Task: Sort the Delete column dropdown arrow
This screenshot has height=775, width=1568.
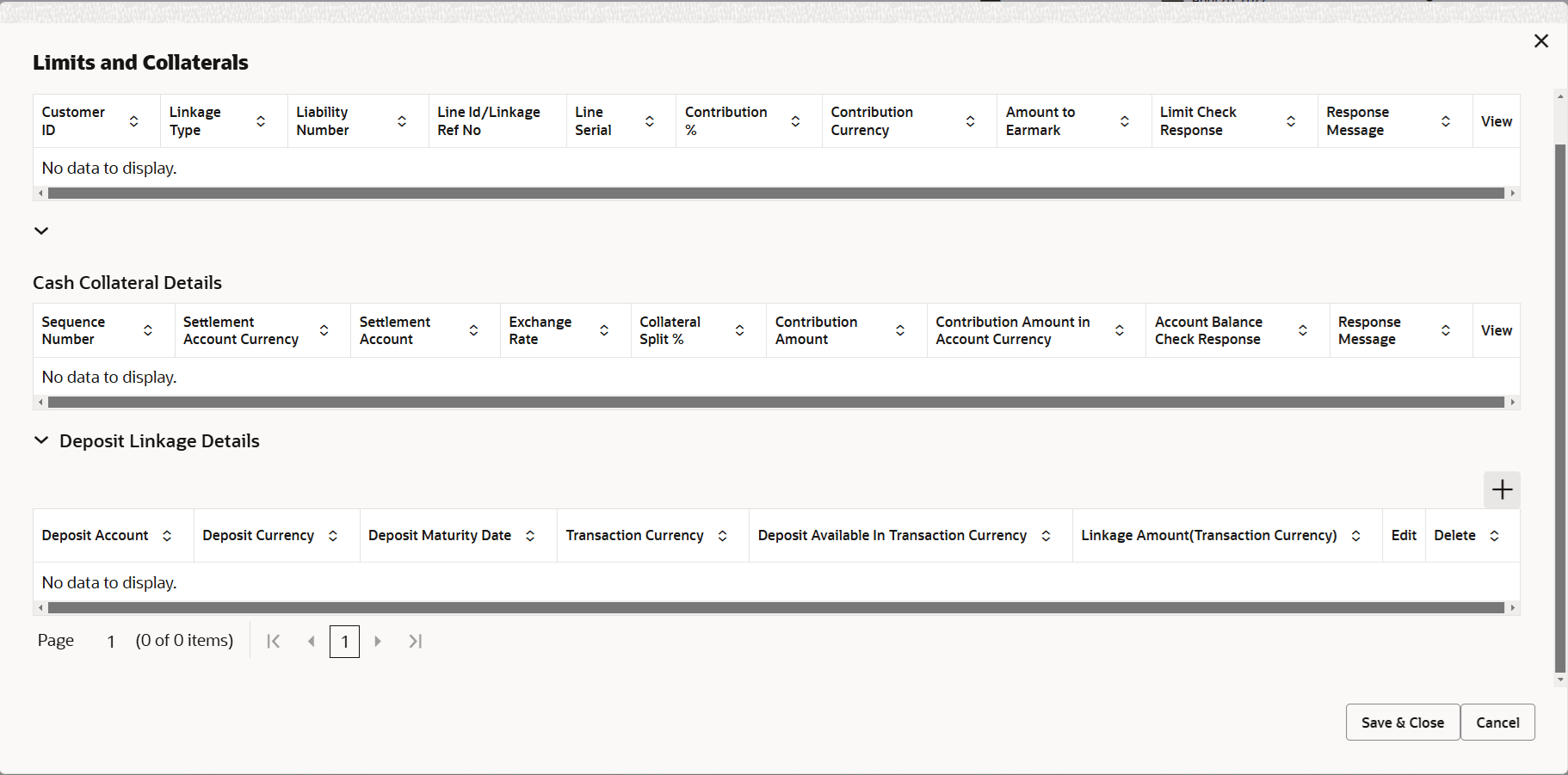Action: pos(1494,535)
